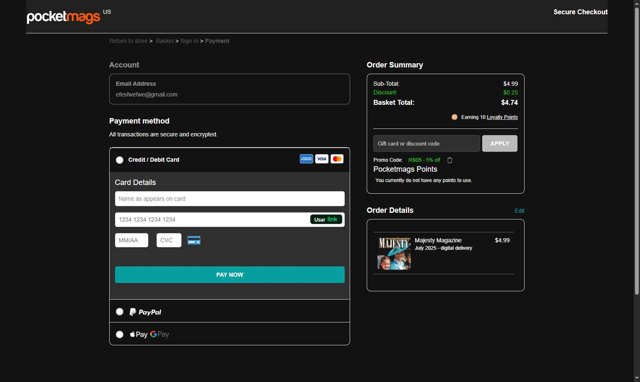The image size is (640, 382).
Task: Open the Basket breadcrumb link
Action: (165, 41)
